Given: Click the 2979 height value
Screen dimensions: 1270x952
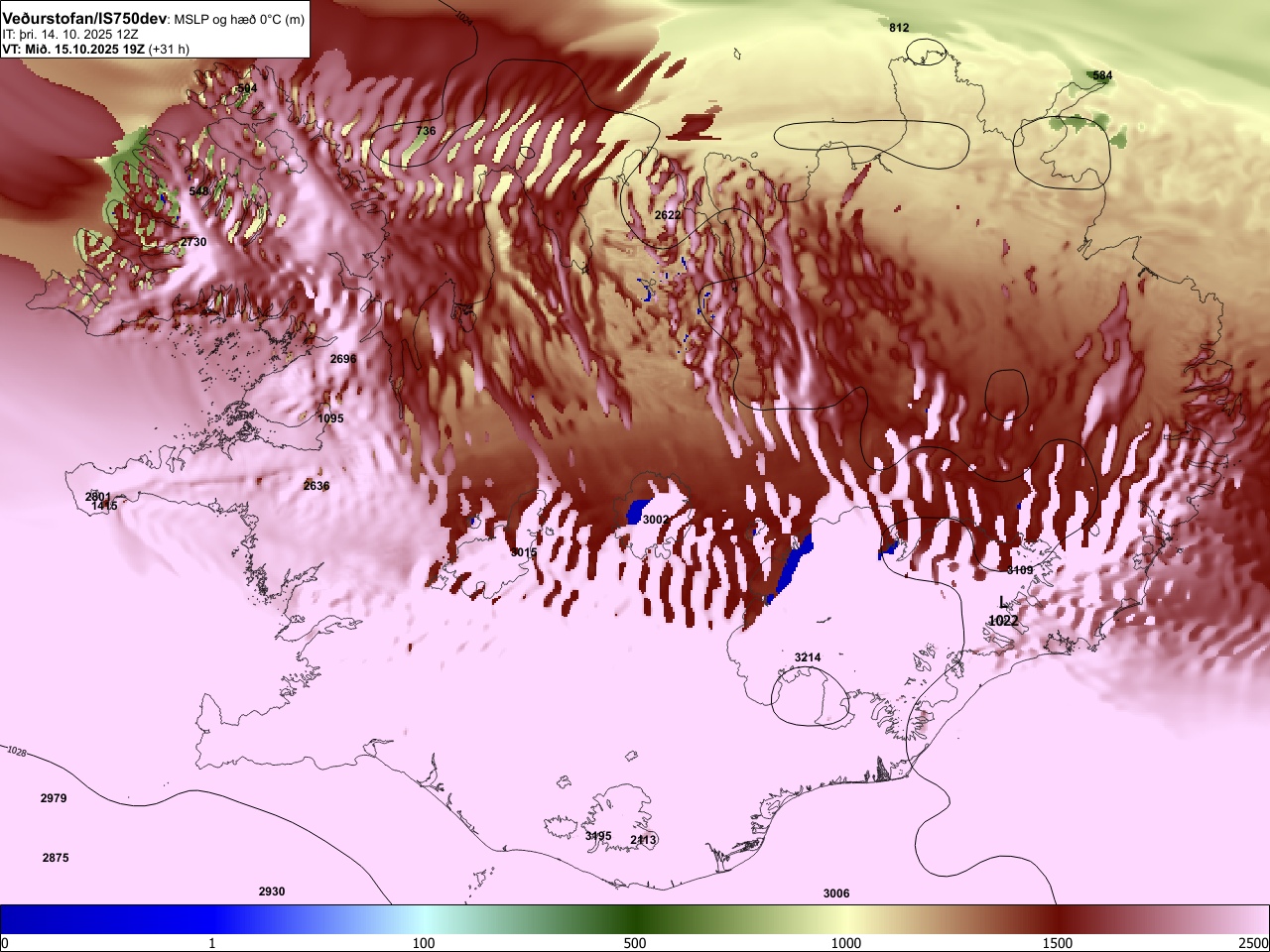Looking at the screenshot, I should [54, 798].
